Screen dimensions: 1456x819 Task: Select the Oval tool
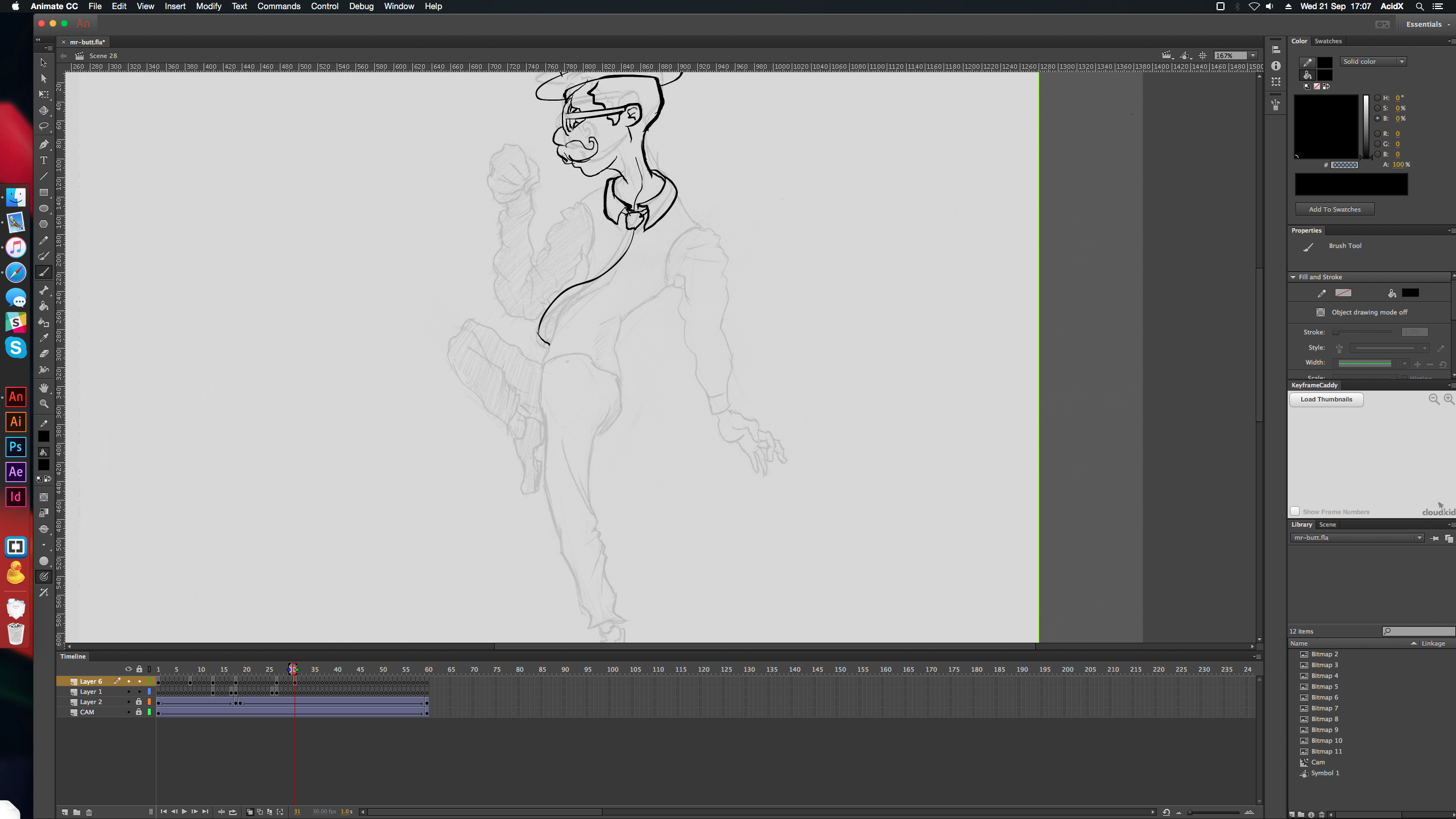pos(44,208)
